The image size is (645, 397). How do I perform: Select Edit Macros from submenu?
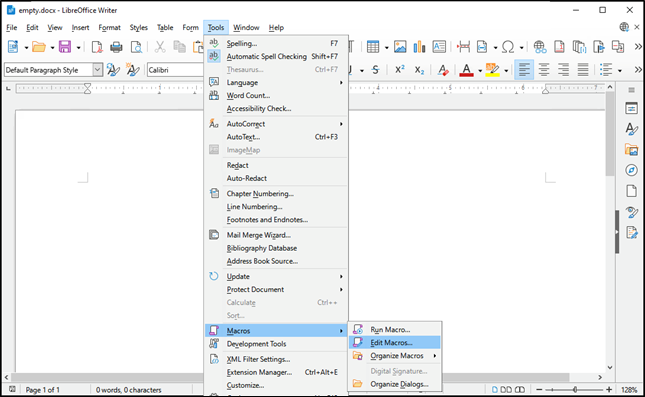coord(395,342)
